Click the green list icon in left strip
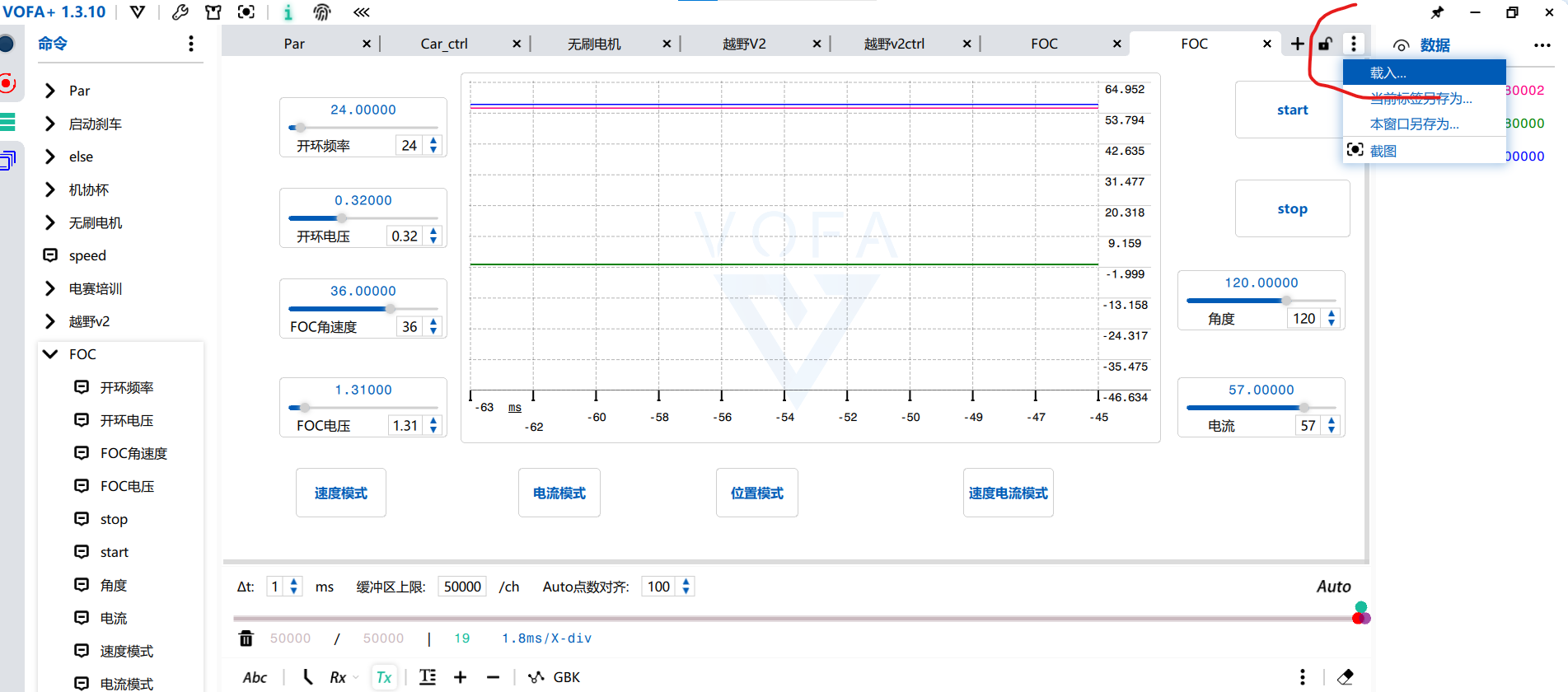Viewport: 1568px width, 692px height. pos(7,122)
